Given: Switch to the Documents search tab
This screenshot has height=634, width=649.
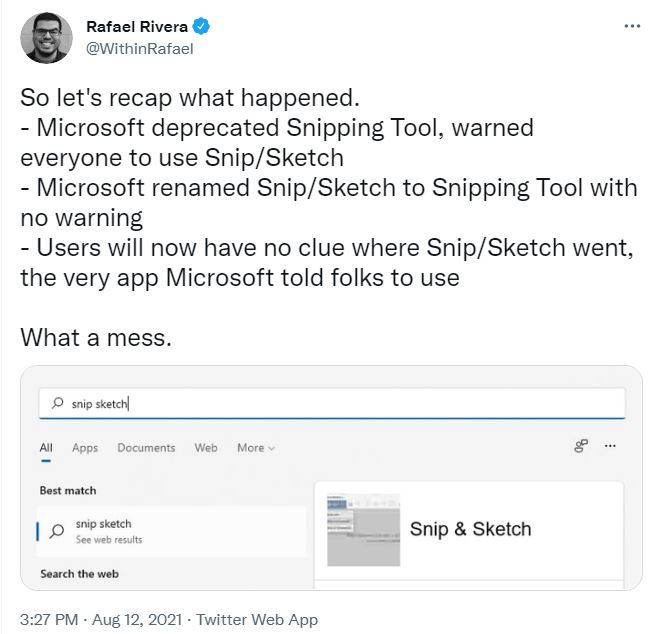Looking at the screenshot, I should pyautogui.click(x=146, y=448).
